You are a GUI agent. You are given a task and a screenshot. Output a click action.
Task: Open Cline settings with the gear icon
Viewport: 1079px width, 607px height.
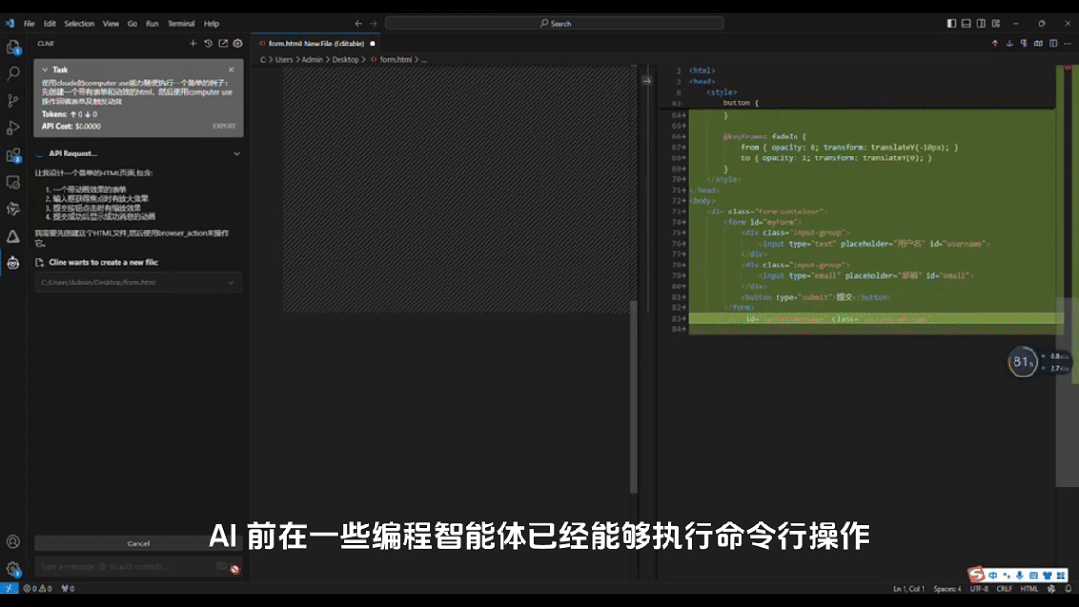(237, 43)
